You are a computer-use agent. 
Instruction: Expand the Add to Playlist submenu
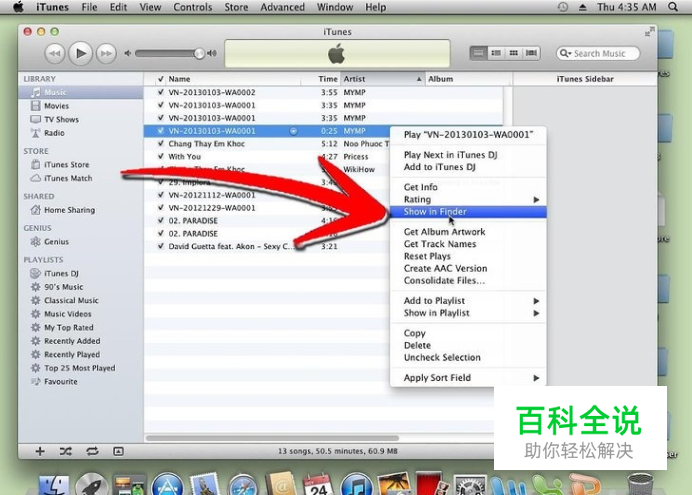(468, 301)
